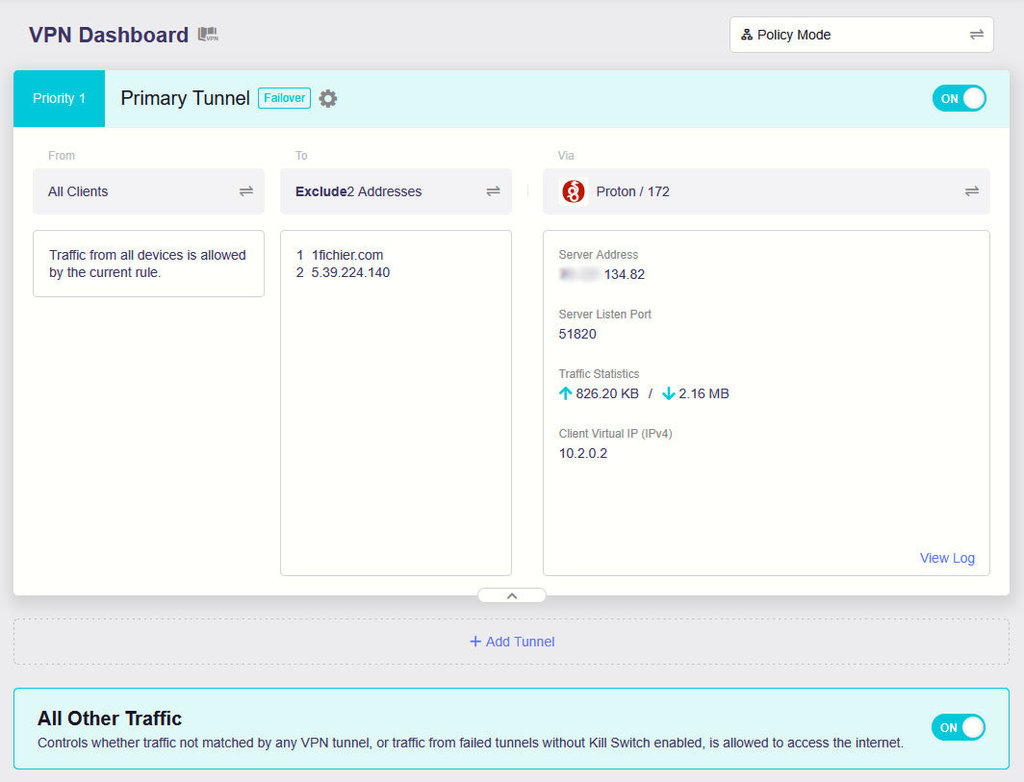Click the upload traffic arrow icon
This screenshot has width=1024, height=782.
[x=565, y=394]
